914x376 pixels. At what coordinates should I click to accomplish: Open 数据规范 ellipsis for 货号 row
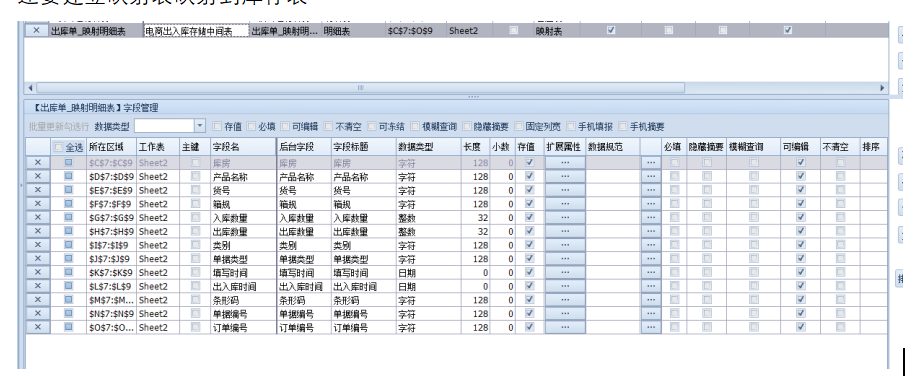pos(651,190)
